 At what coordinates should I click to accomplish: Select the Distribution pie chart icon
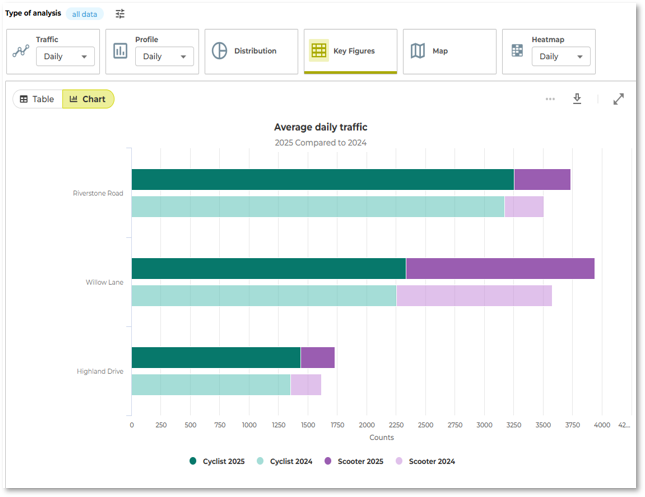218,51
